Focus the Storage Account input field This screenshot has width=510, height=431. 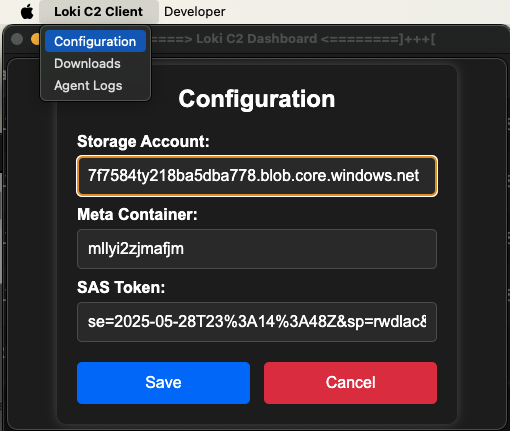257,176
